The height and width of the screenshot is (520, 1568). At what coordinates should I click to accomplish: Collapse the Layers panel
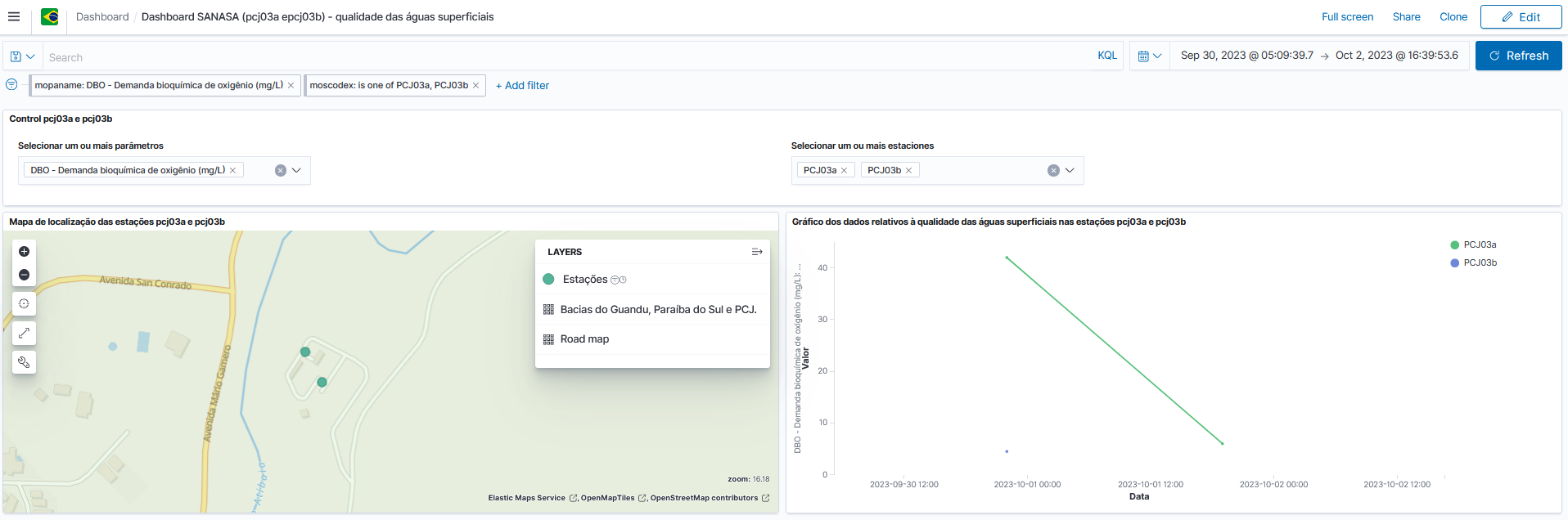click(x=757, y=252)
